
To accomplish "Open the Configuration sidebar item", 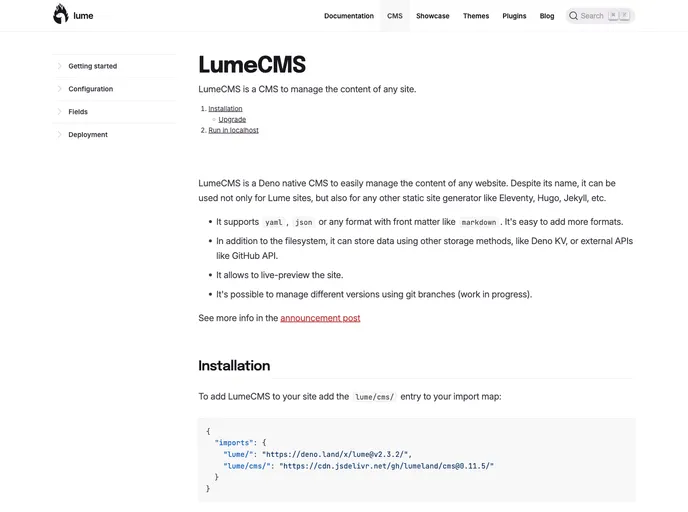I will [x=90, y=89].
